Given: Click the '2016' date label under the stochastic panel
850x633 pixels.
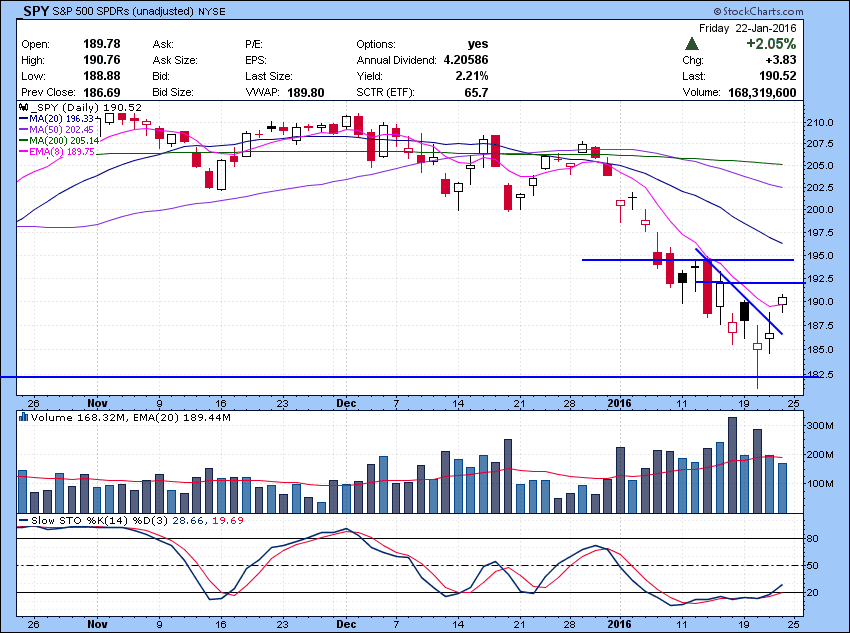Looking at the screenshot, I should tap(619, 624).
